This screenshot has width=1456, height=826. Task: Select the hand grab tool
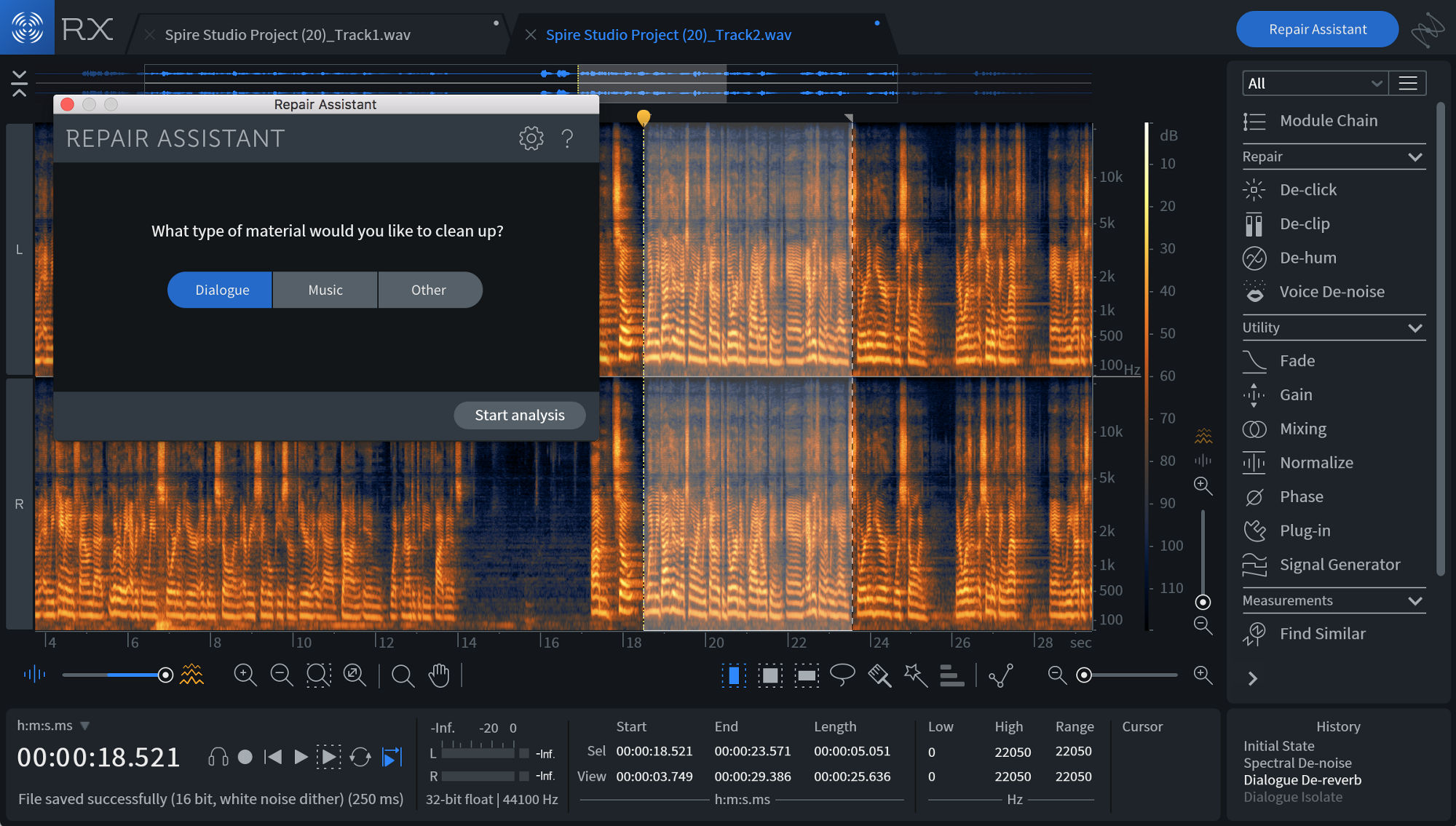[439, 675]
